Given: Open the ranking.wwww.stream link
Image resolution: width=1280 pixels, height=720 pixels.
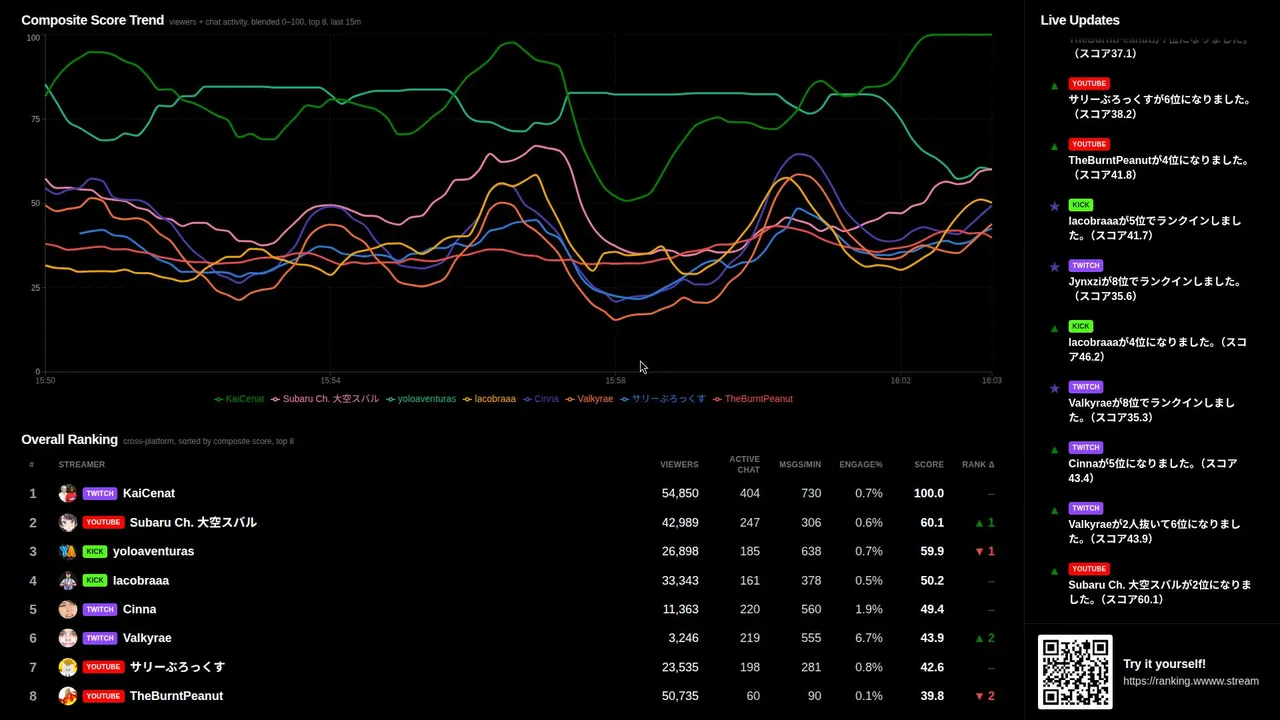Looking at the screenshot, I should [x=1191, y=682].
